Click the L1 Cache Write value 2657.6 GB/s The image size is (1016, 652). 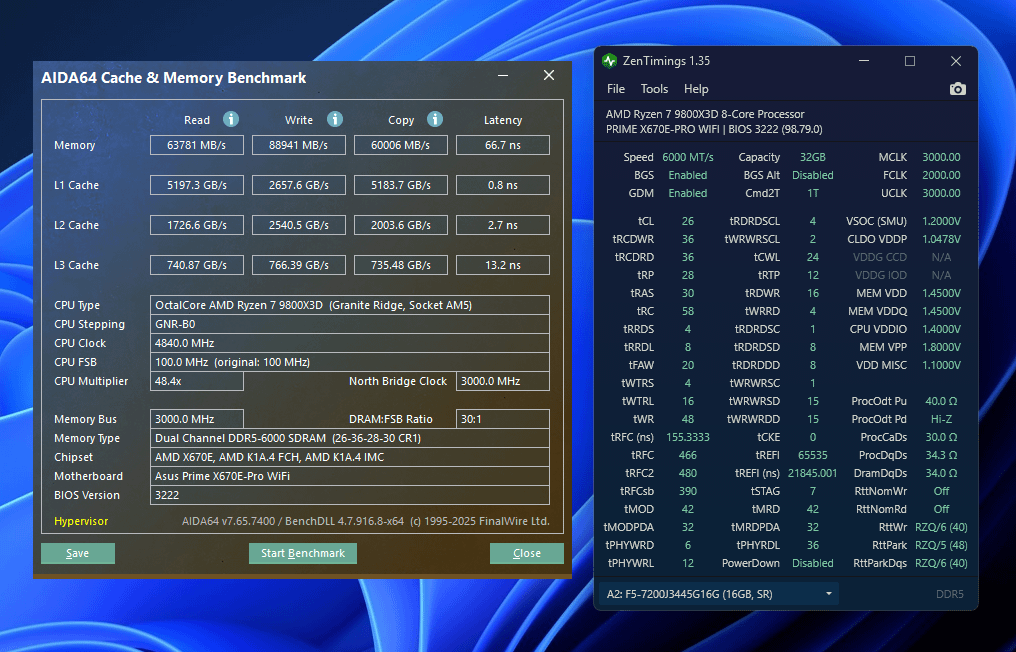click(299, 185)
